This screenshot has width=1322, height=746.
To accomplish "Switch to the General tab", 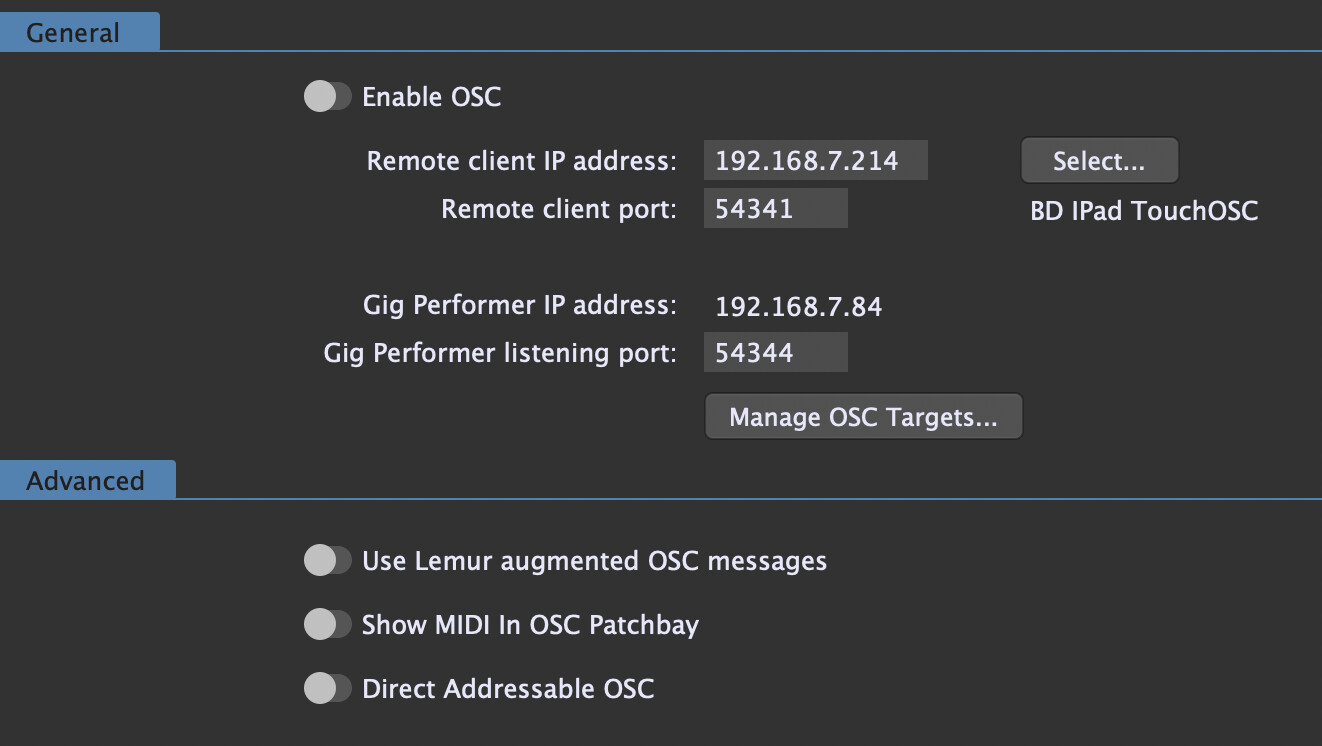I will (x=75, y=32).
